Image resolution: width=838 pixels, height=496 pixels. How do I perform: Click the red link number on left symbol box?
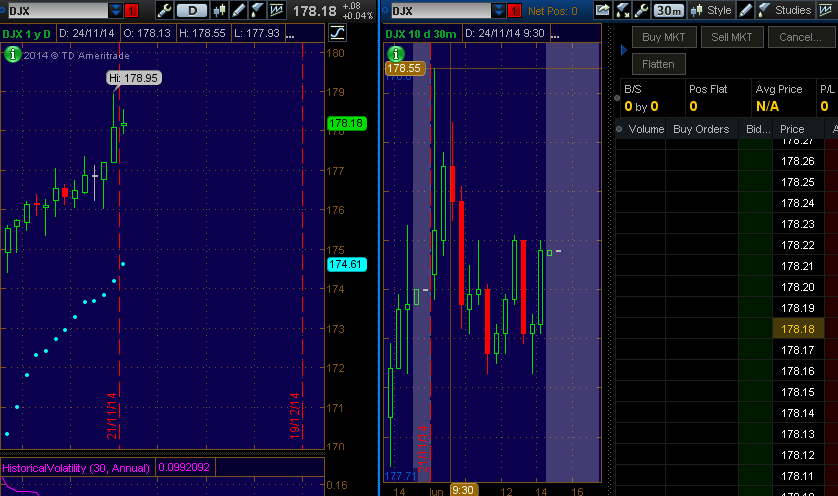[132, 11]
